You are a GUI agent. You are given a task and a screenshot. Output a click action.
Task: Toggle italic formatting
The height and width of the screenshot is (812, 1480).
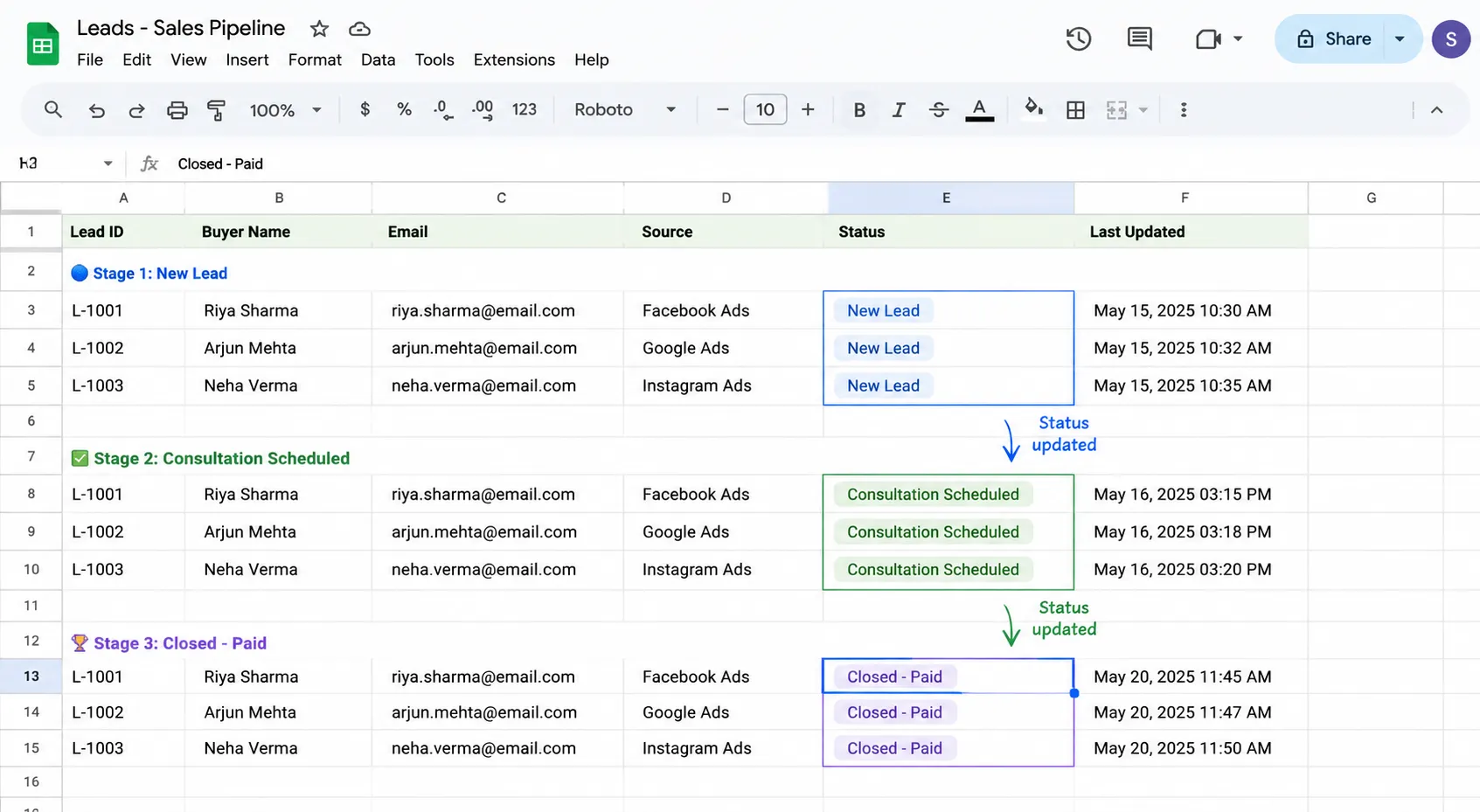point(898,110)
